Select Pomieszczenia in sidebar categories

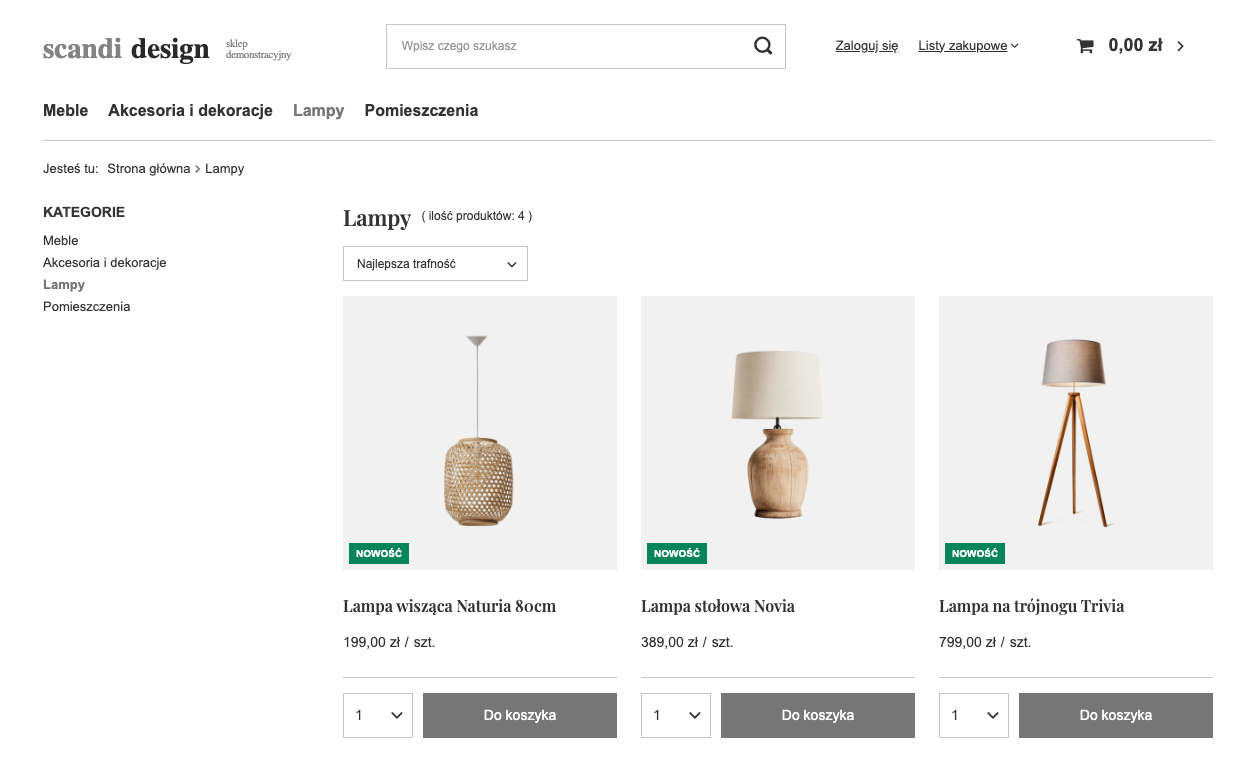[x=87, y=307]
